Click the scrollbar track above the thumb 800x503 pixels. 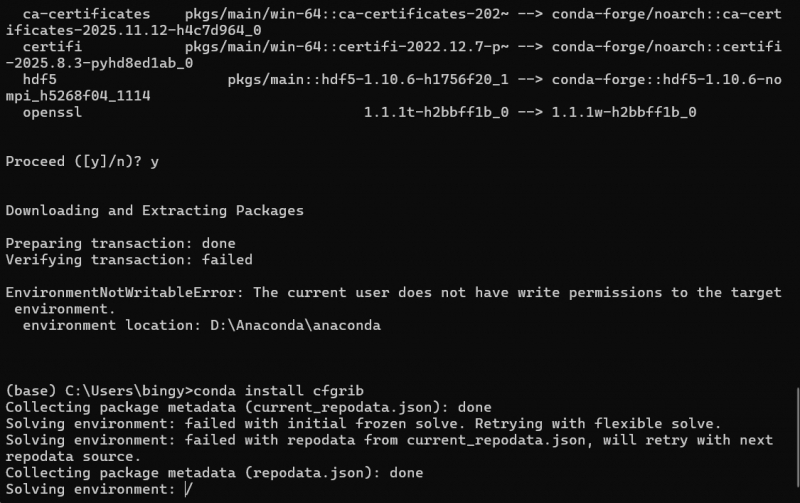click(796, 200)
